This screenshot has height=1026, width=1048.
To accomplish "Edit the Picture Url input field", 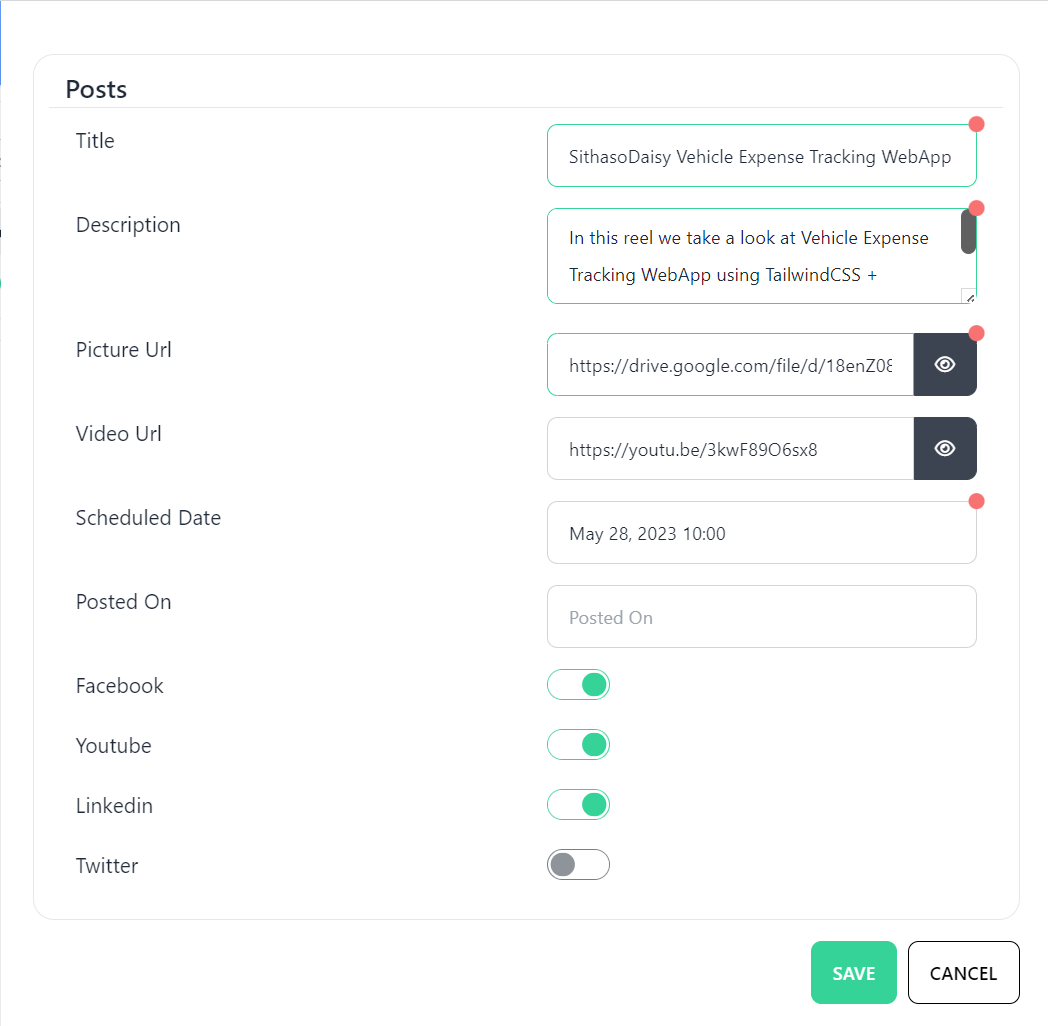I will (730, 365).
